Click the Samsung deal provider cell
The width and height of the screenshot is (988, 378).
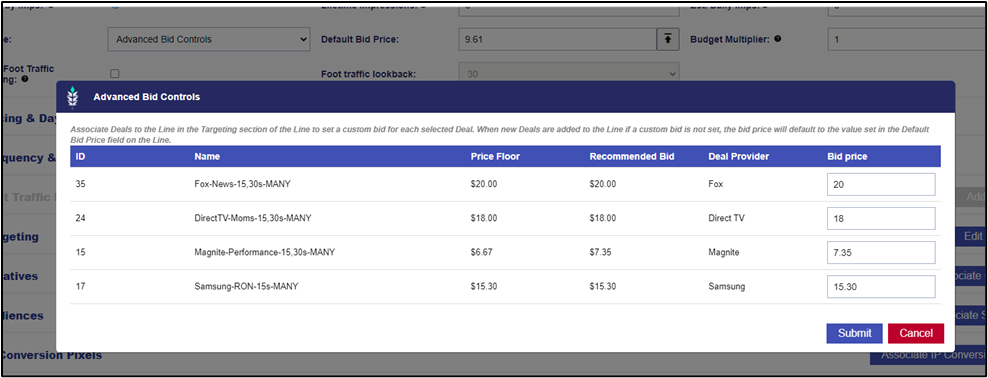click(727, 287)
